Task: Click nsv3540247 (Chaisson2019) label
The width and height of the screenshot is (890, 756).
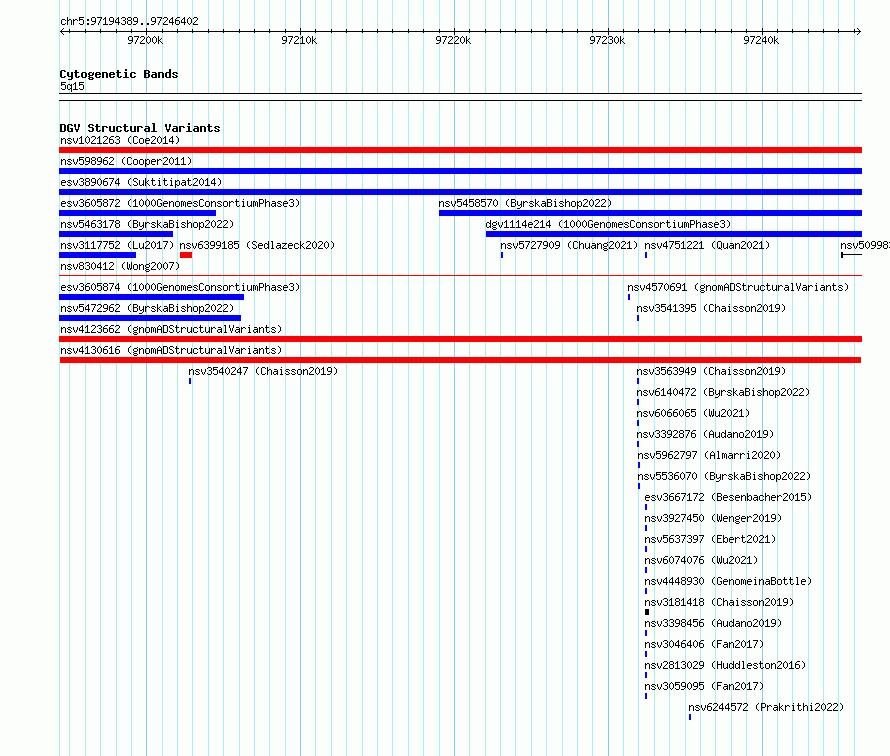Action: (x=263, y=371)
